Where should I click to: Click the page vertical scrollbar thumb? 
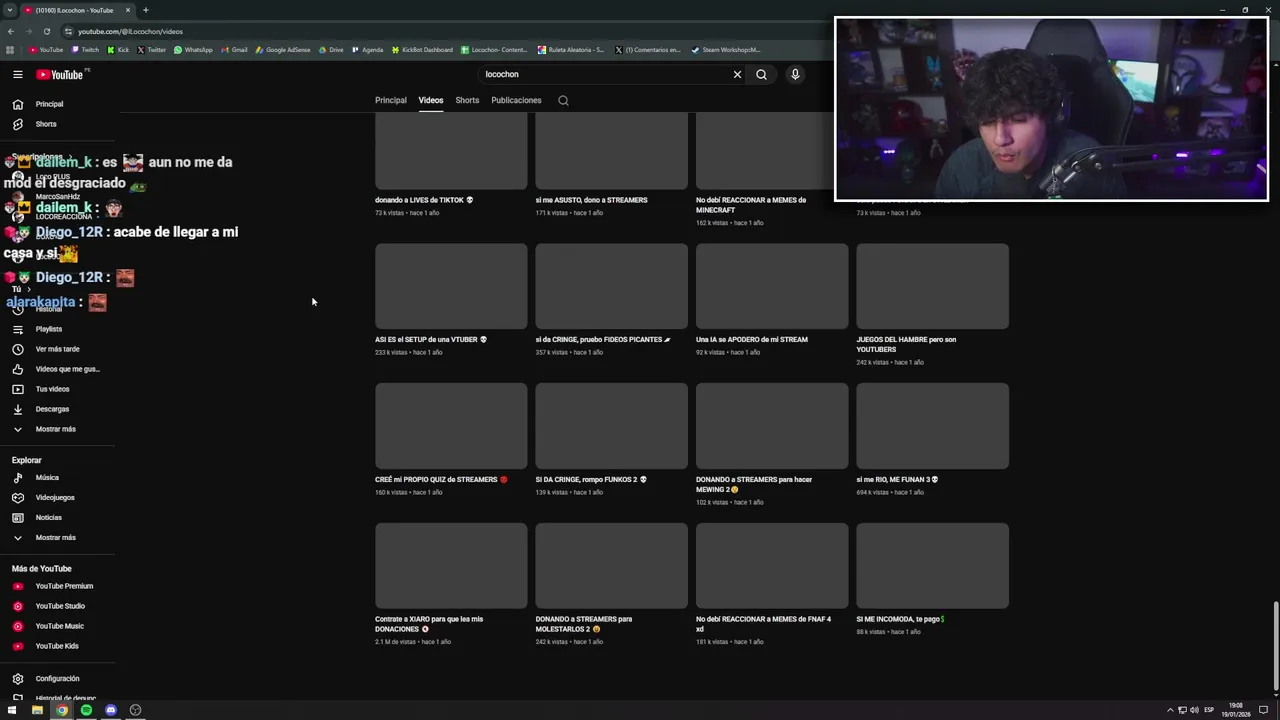point(1275,648)
